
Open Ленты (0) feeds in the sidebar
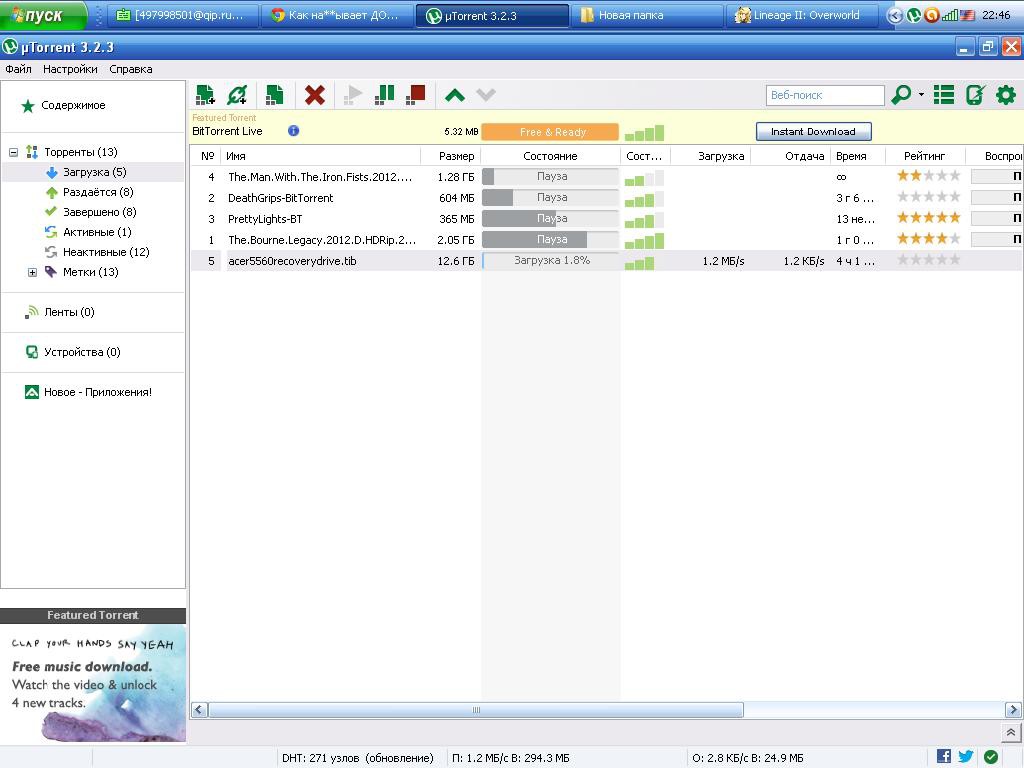point(69,312)
